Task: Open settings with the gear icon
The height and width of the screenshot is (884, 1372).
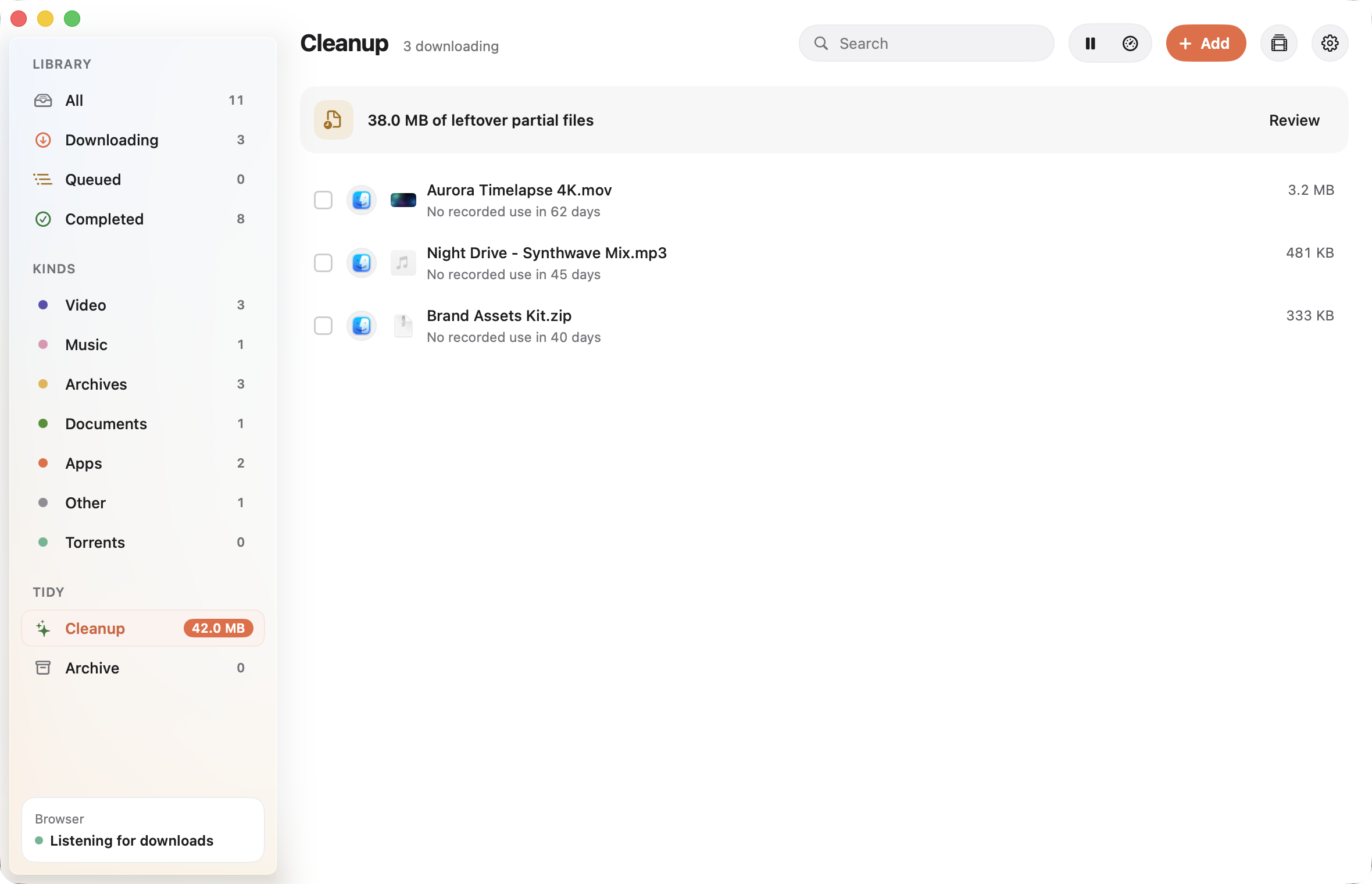Action: coord(1330,44)
